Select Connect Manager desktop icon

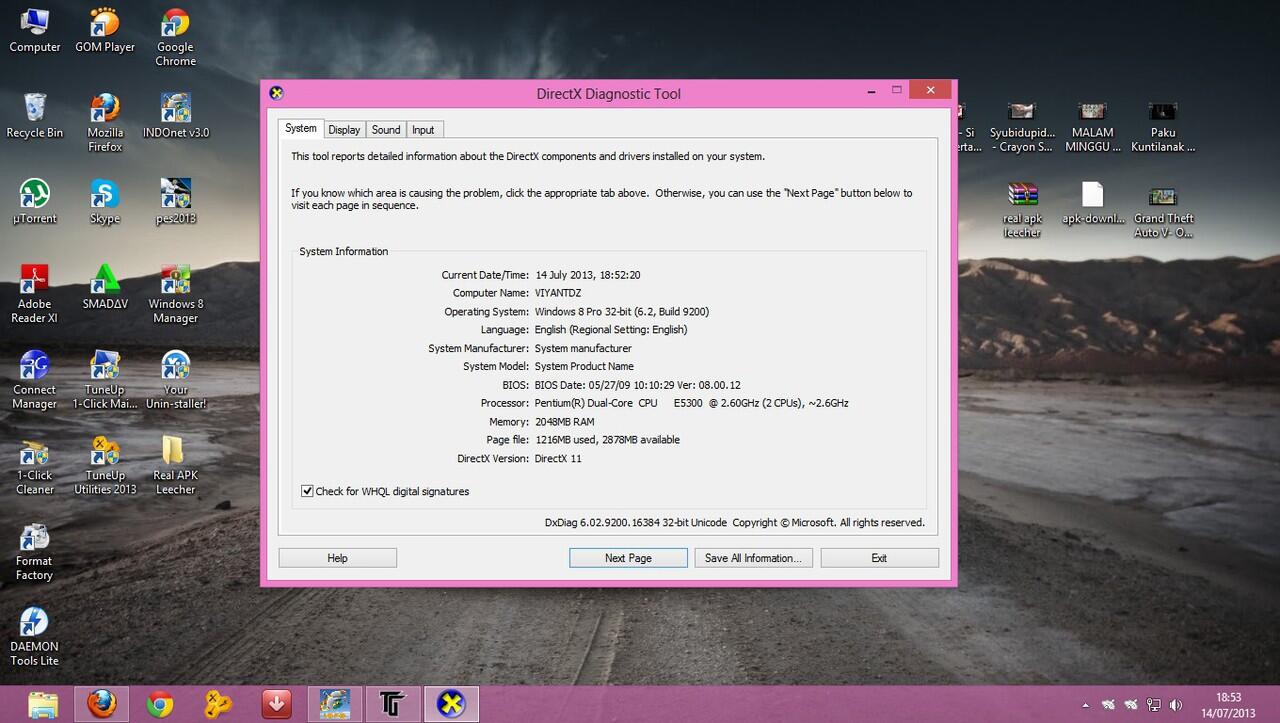tap(35, 380)
